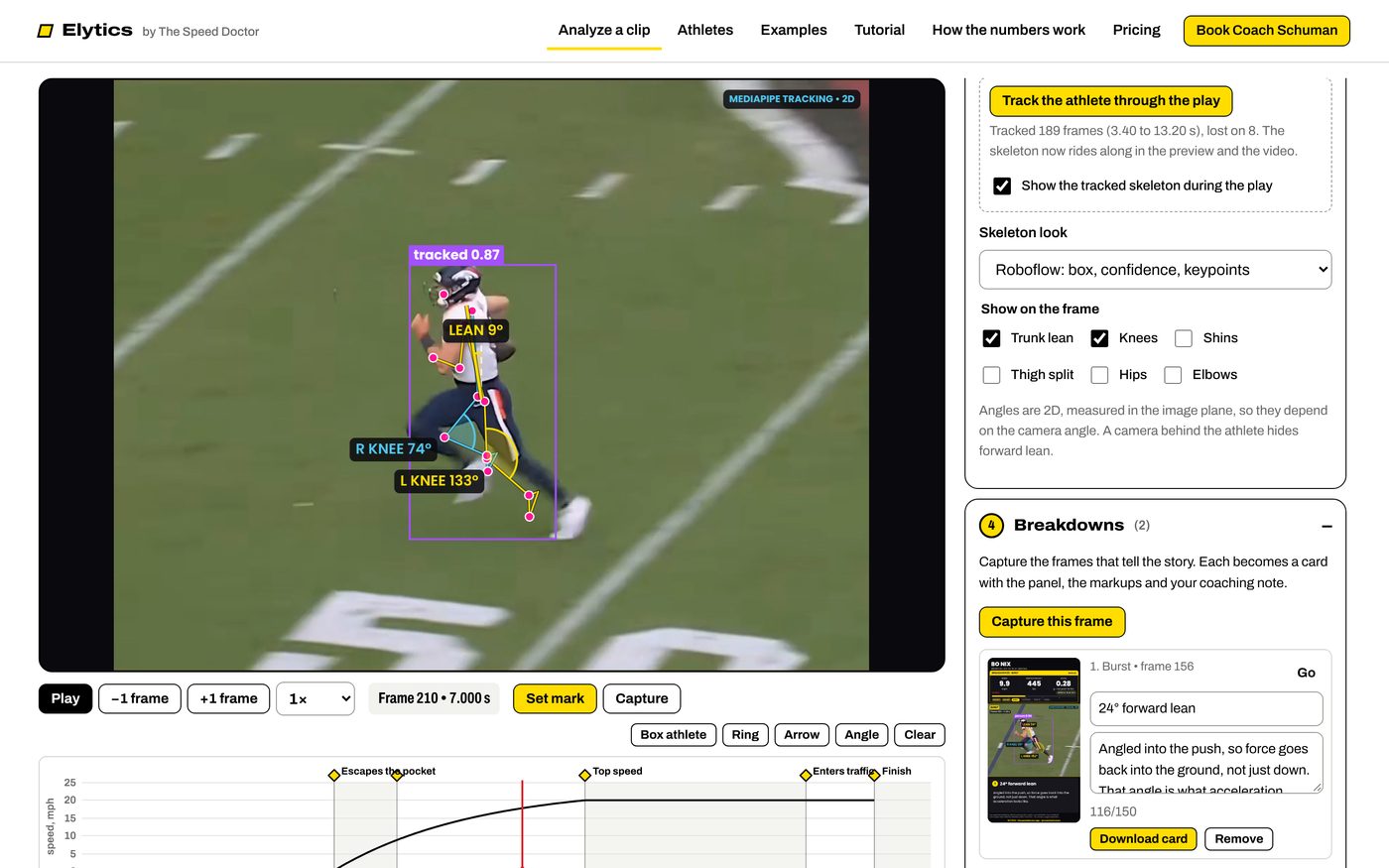
Task: Download the Burst breakdown card
Action: (x=1144, y=839)
